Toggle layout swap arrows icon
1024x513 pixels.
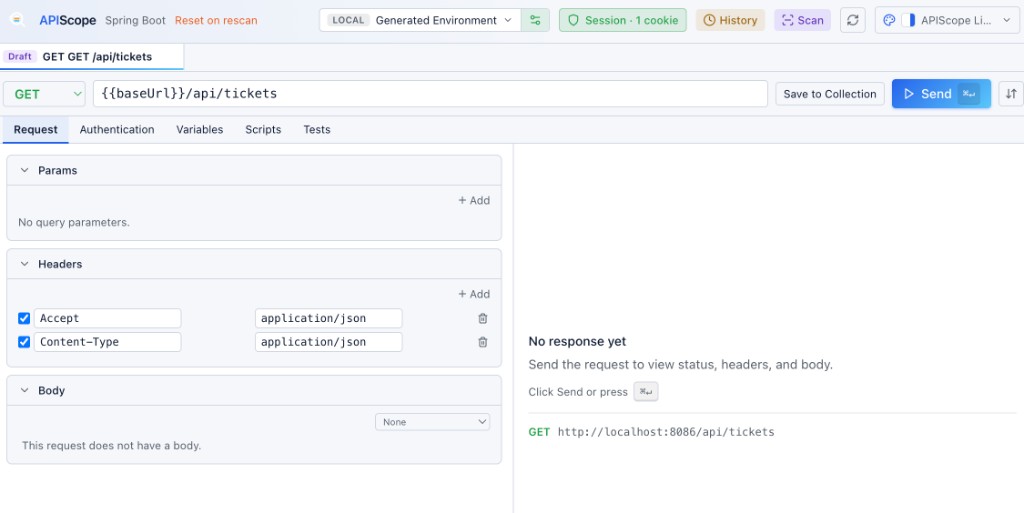click(x=1011, y=94)
